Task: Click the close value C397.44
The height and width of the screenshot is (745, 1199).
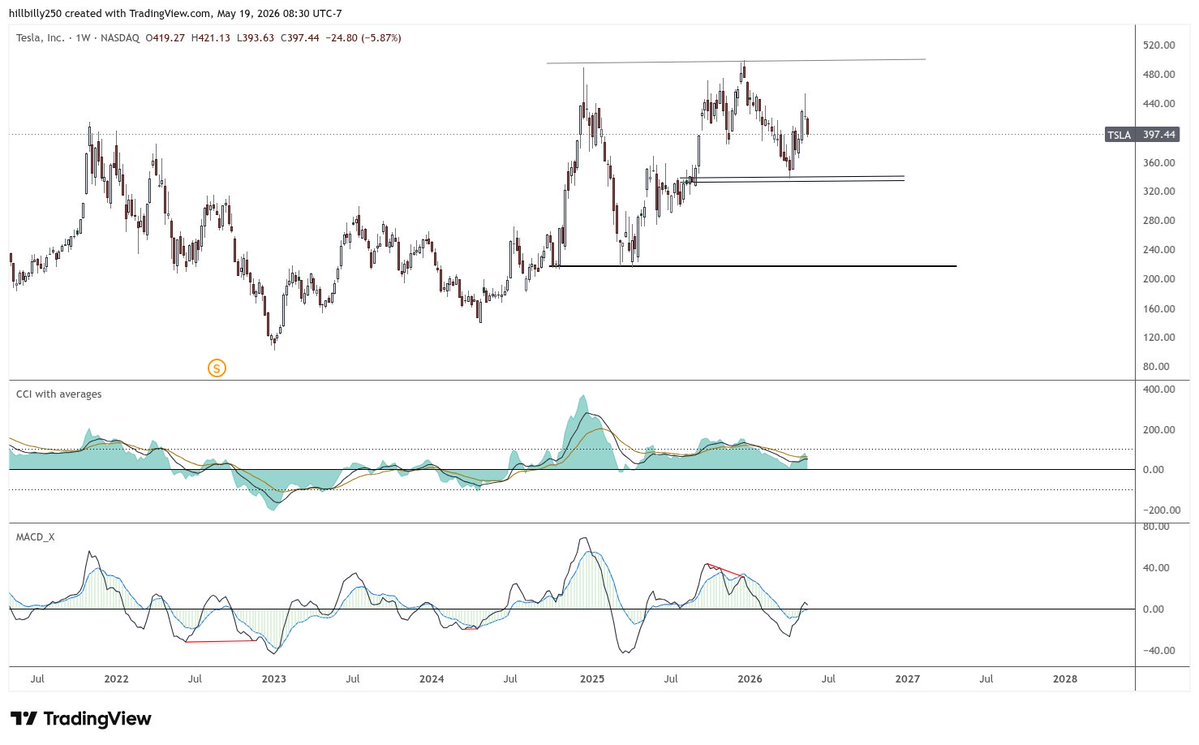Action: (x=299, y=37)
